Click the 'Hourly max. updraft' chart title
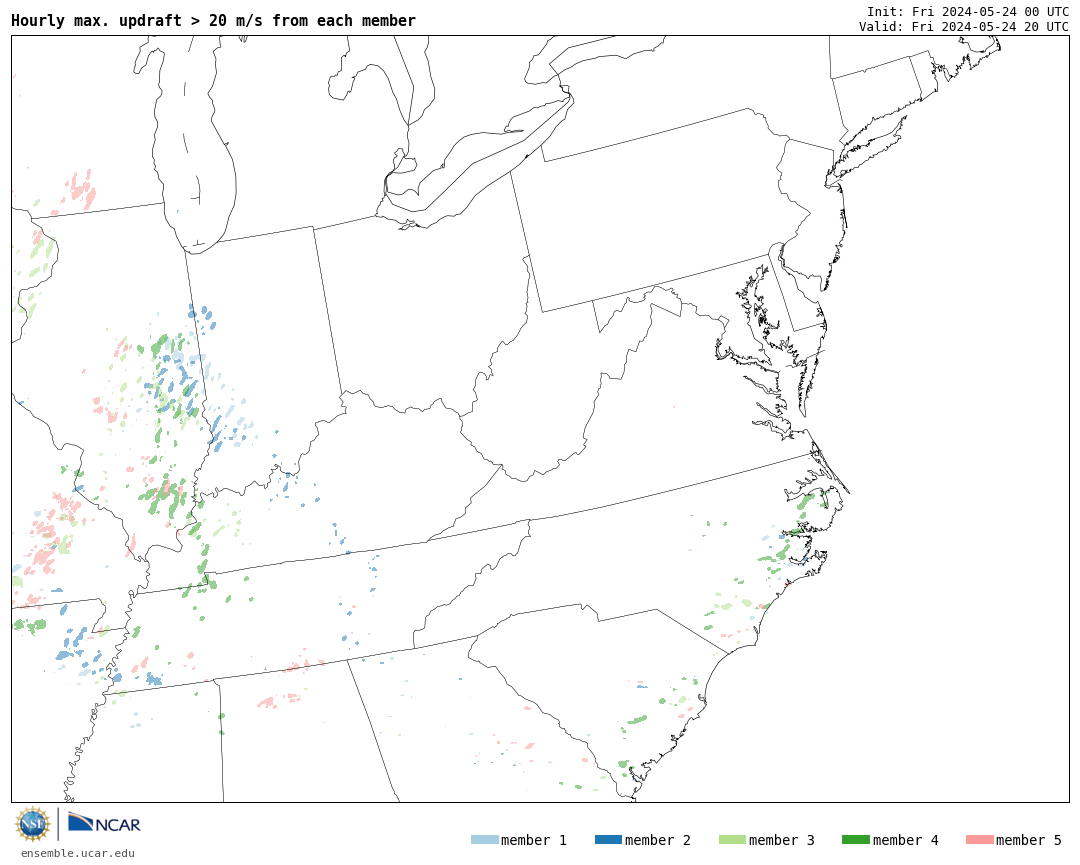 click(x=214, y=21)
